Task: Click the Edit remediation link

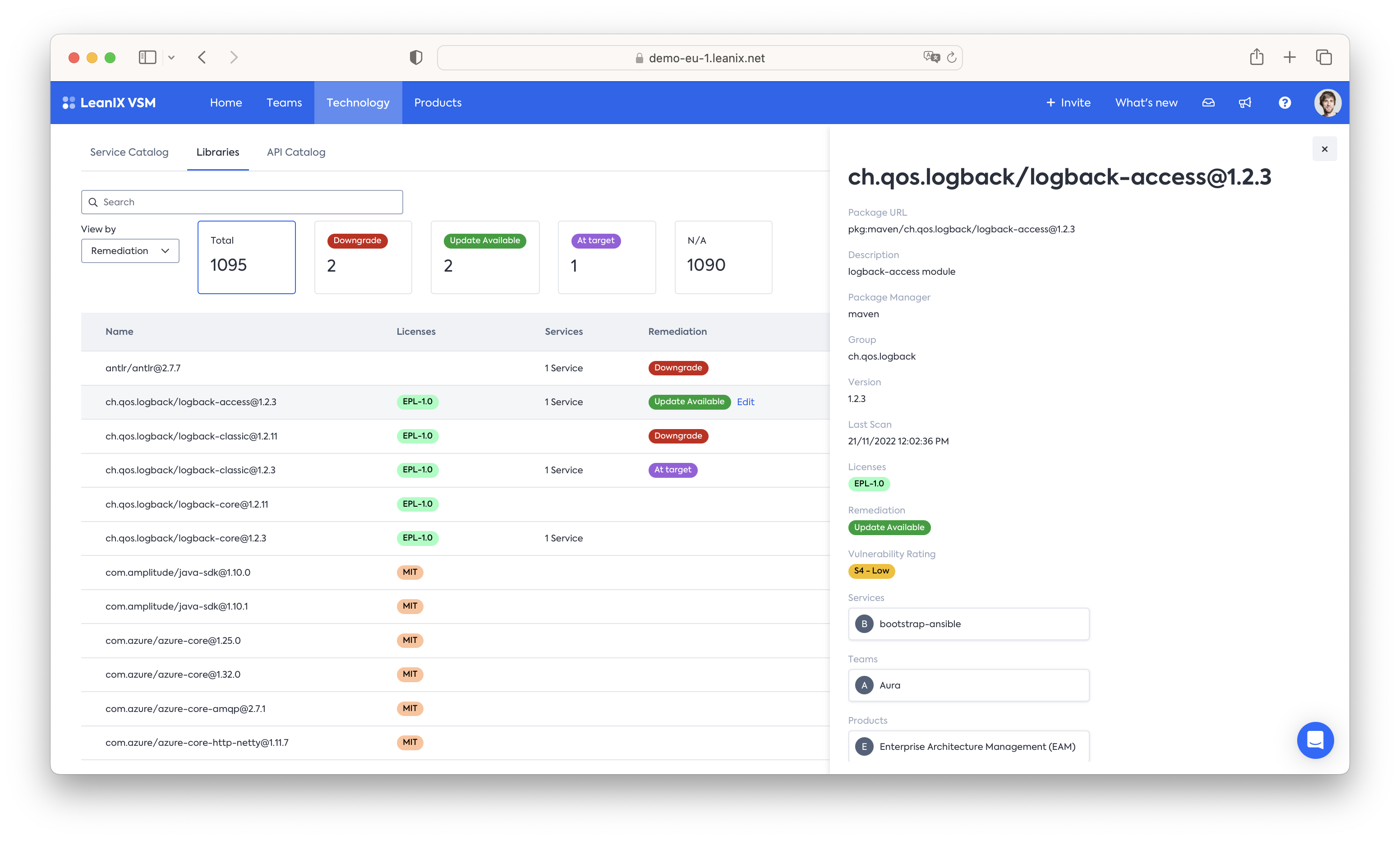Action: tap(745, 402)
